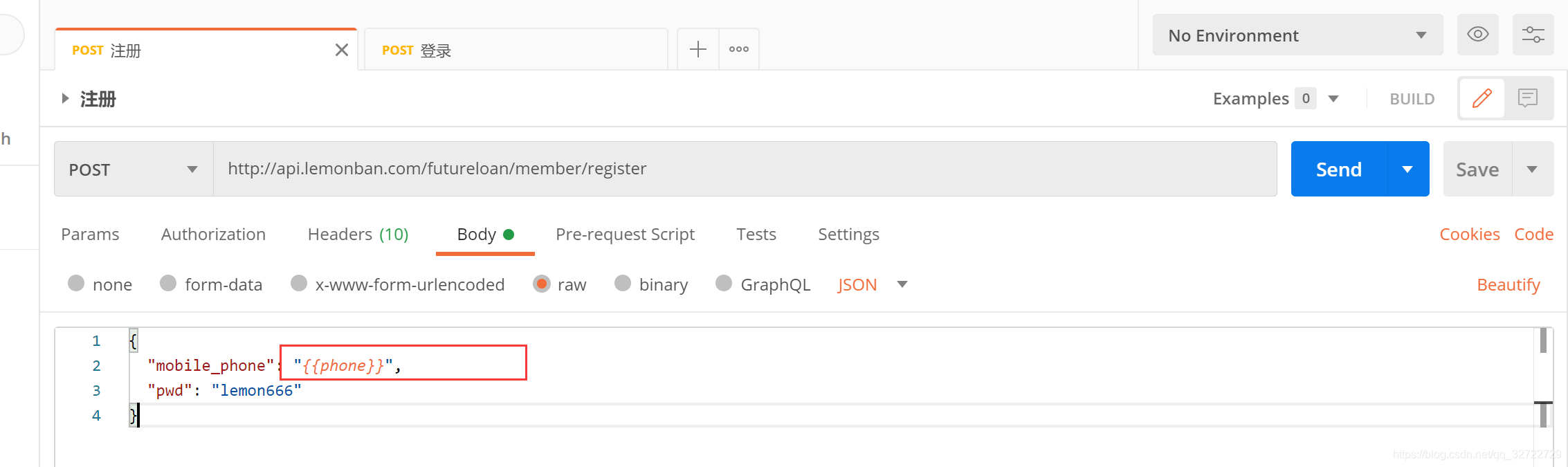Beautify the JSON body
Viewport: 1568px width, 467px height.
click(x=1508, y=284)
